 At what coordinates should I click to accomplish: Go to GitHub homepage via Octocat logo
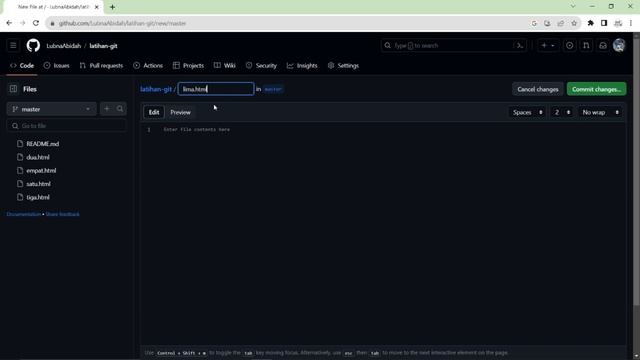[33, 46]
